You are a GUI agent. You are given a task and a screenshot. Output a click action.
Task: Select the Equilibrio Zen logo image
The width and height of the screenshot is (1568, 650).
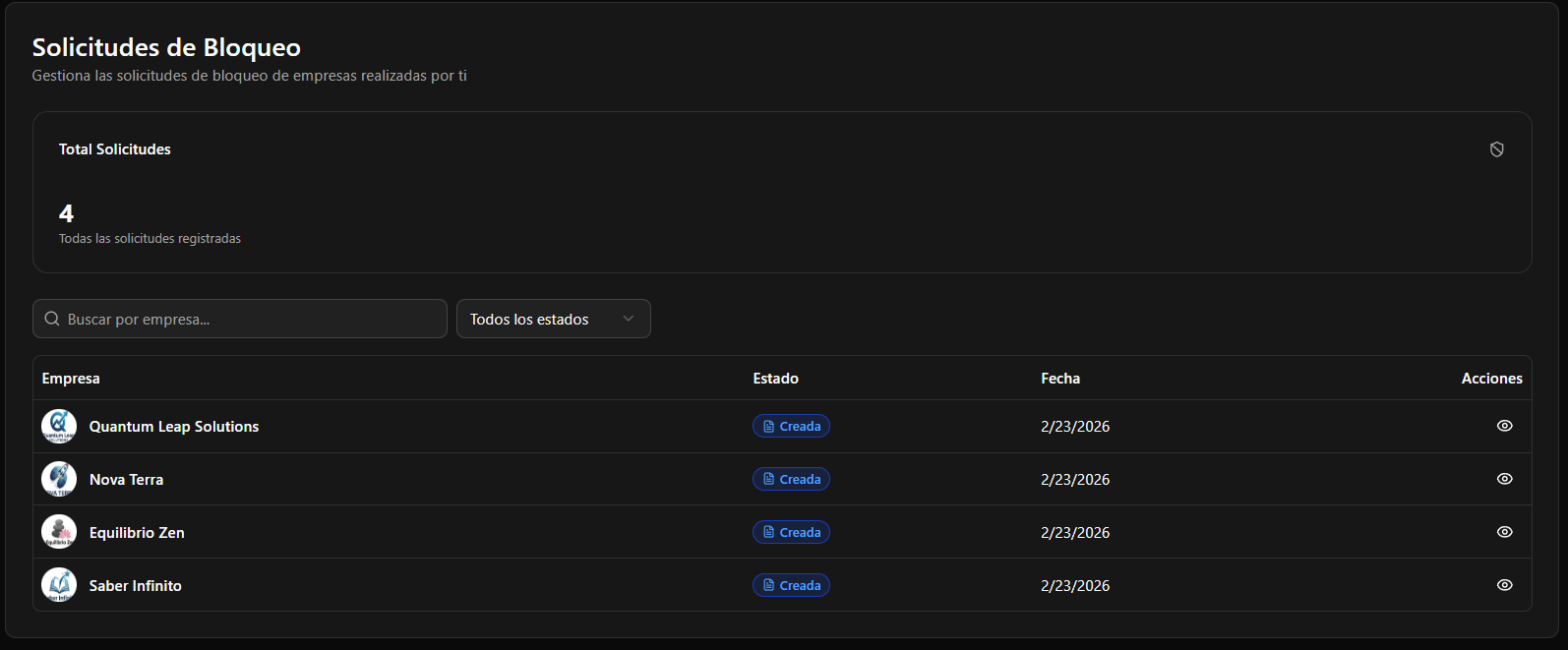tap(59, 532)
